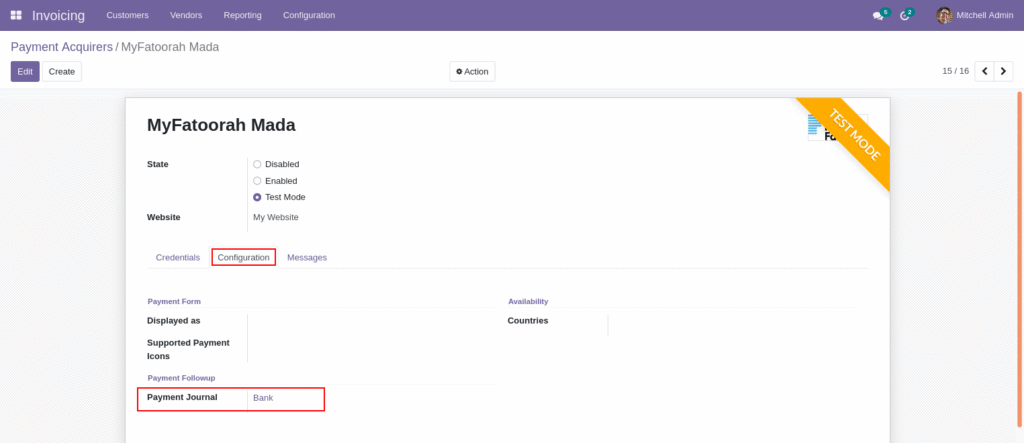
Task: Open the apps grid menu icon
Action: [x=16, y=15]
